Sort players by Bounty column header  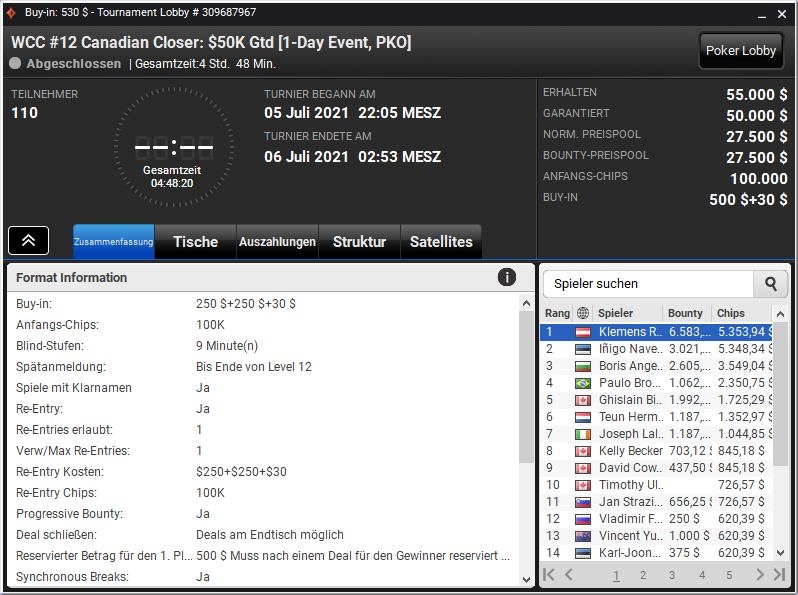coord(685,313)
